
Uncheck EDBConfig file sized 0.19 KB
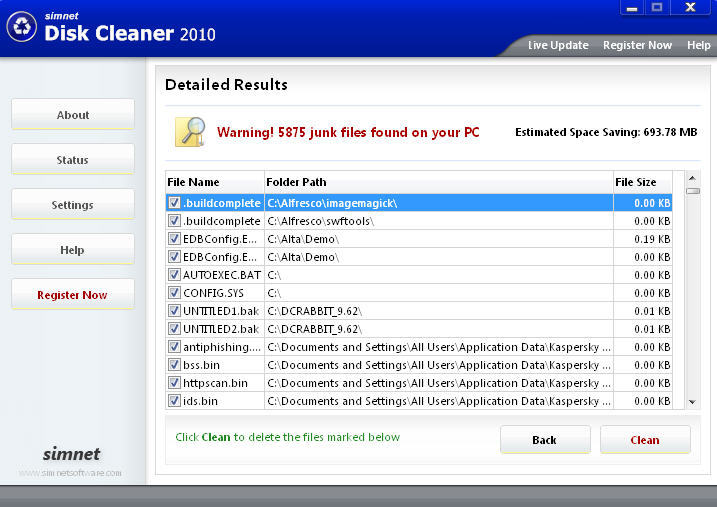pyautogui.click(x=174, y=239)
